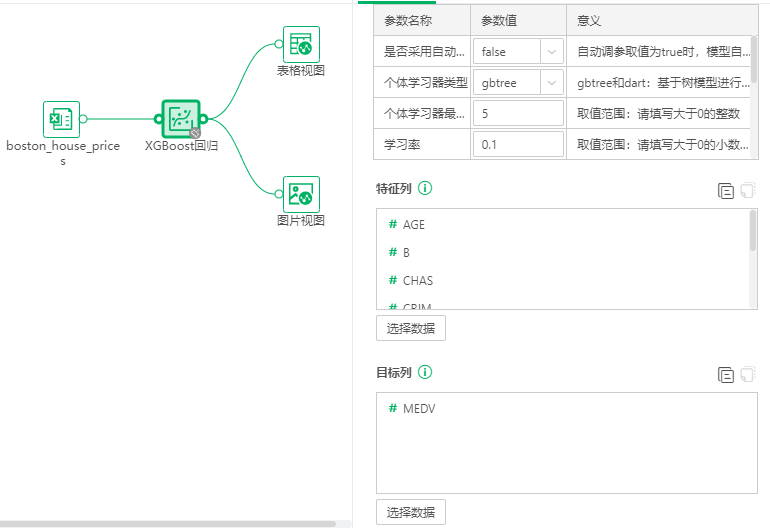This screenshot has height=528, width=770.
Task: Click the 表格视图 node icon
Action: pos(301,44)
